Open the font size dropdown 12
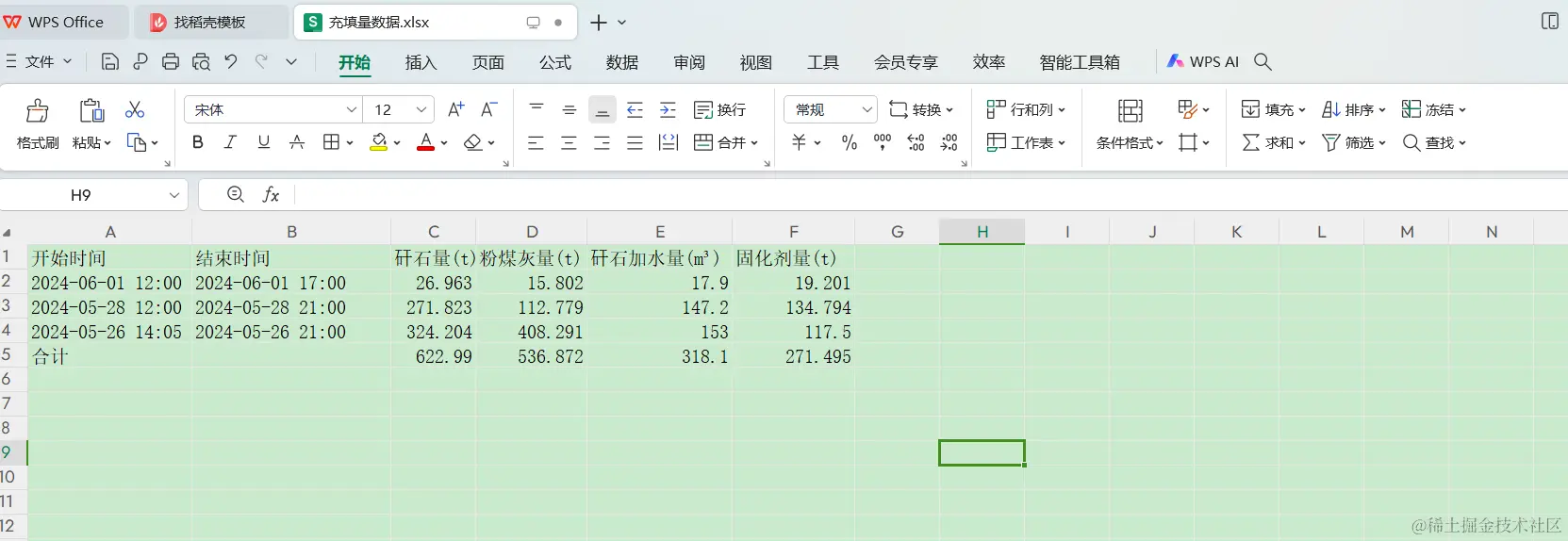This screenshot has width=1568, height=541. [x=421, y=109]
